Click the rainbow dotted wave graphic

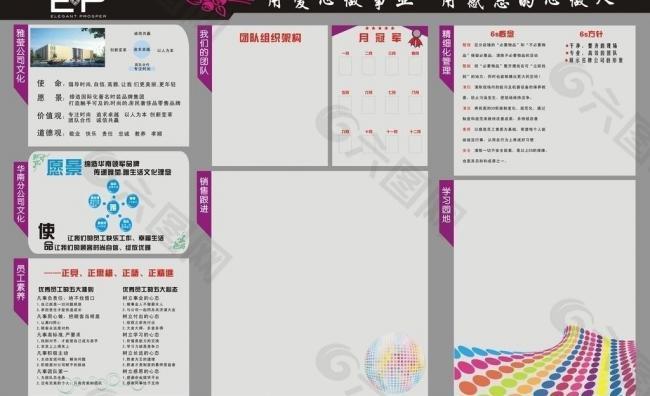(x=545, y=361)
